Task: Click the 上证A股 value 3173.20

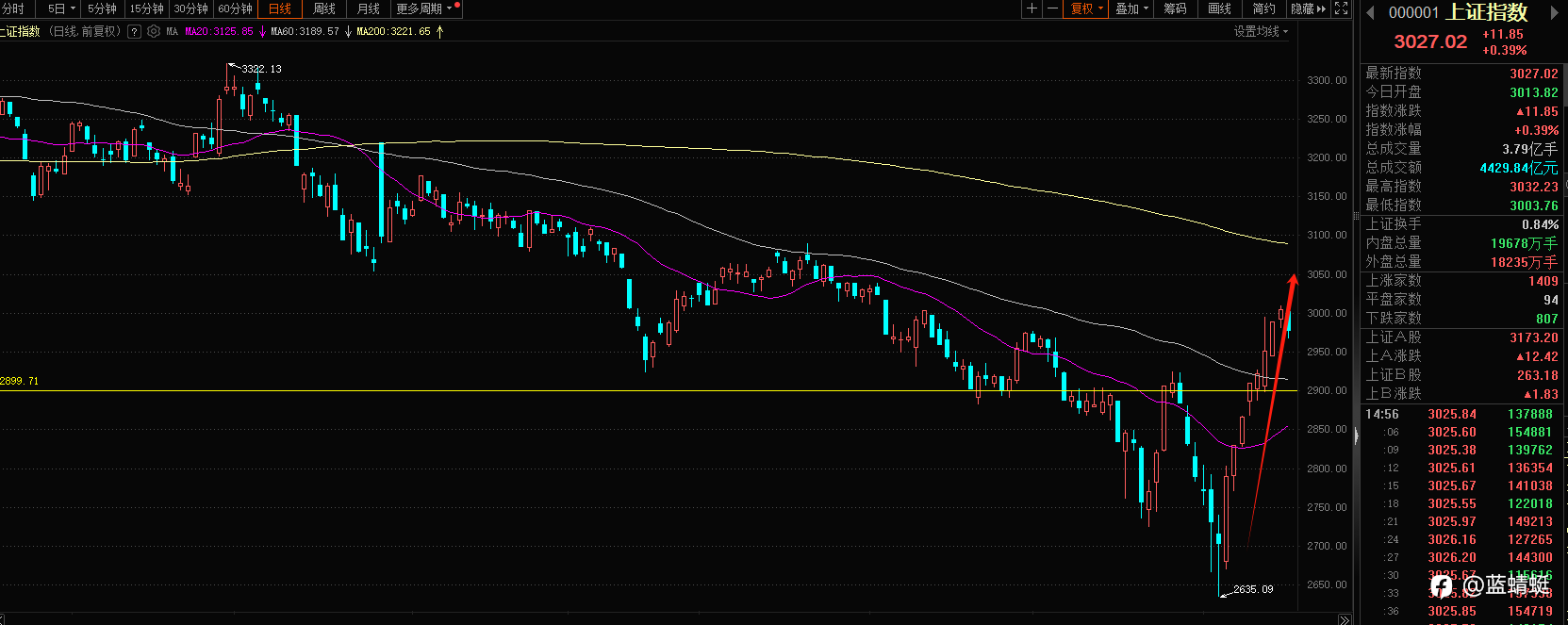Action: 1534,337
